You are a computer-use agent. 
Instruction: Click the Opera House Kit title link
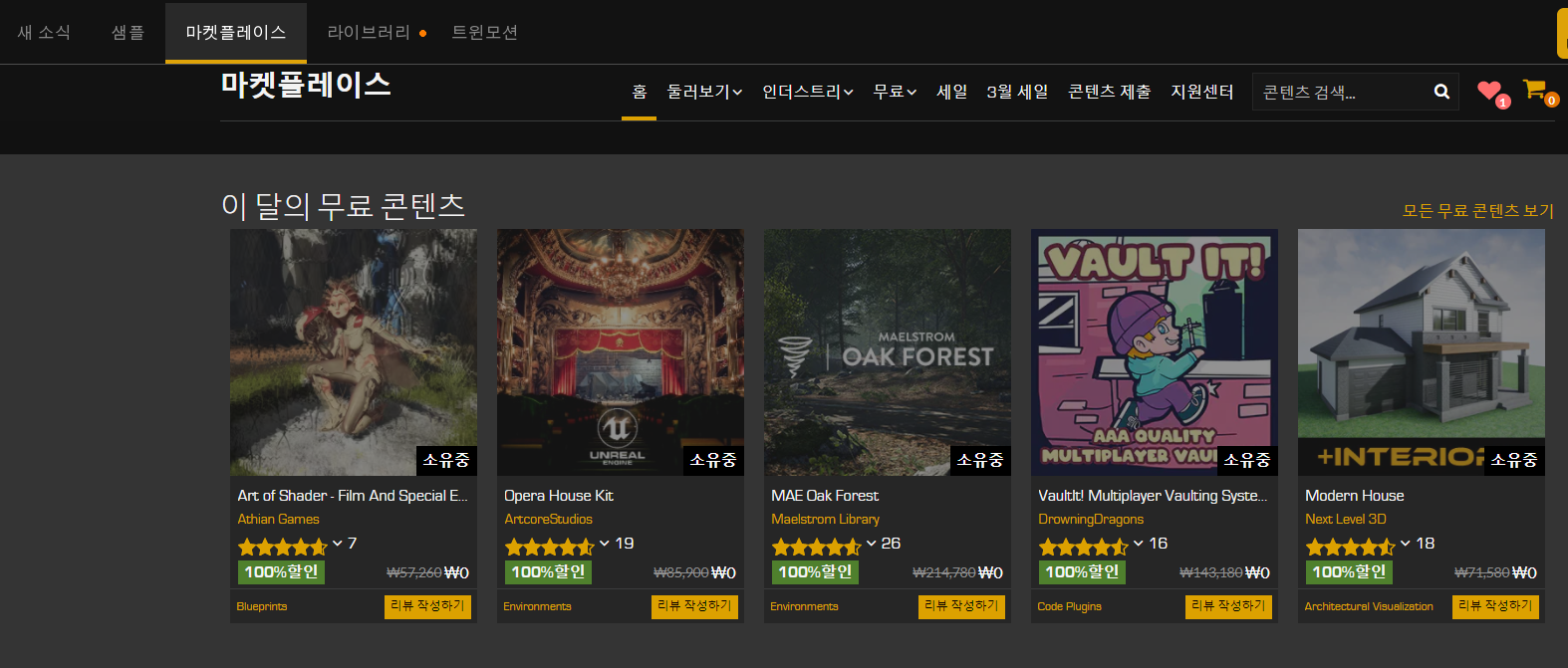click(559, 496)
